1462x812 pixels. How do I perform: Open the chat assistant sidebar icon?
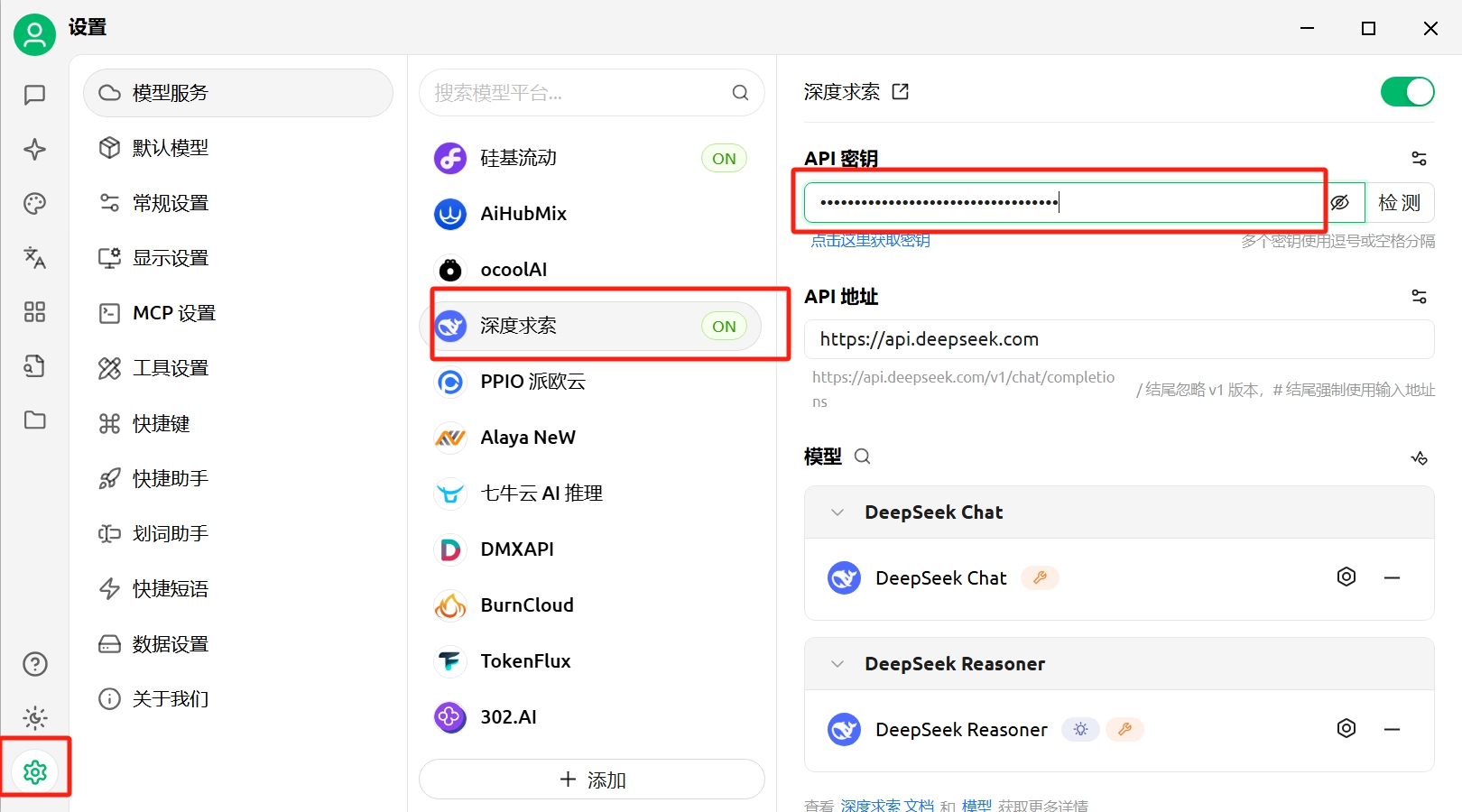click(34, 95)
